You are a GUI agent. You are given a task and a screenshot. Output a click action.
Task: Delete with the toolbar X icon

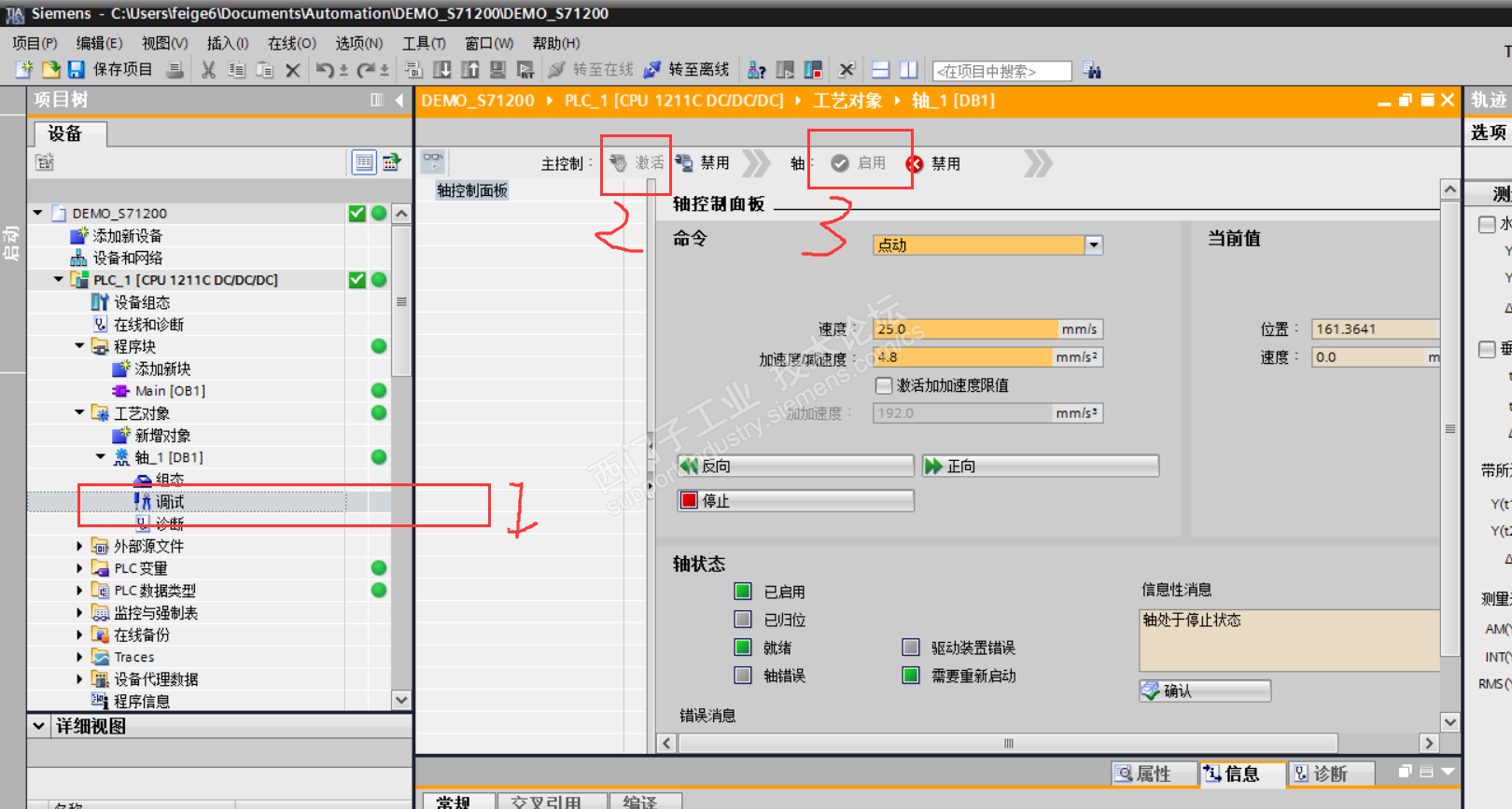point(293,70)
